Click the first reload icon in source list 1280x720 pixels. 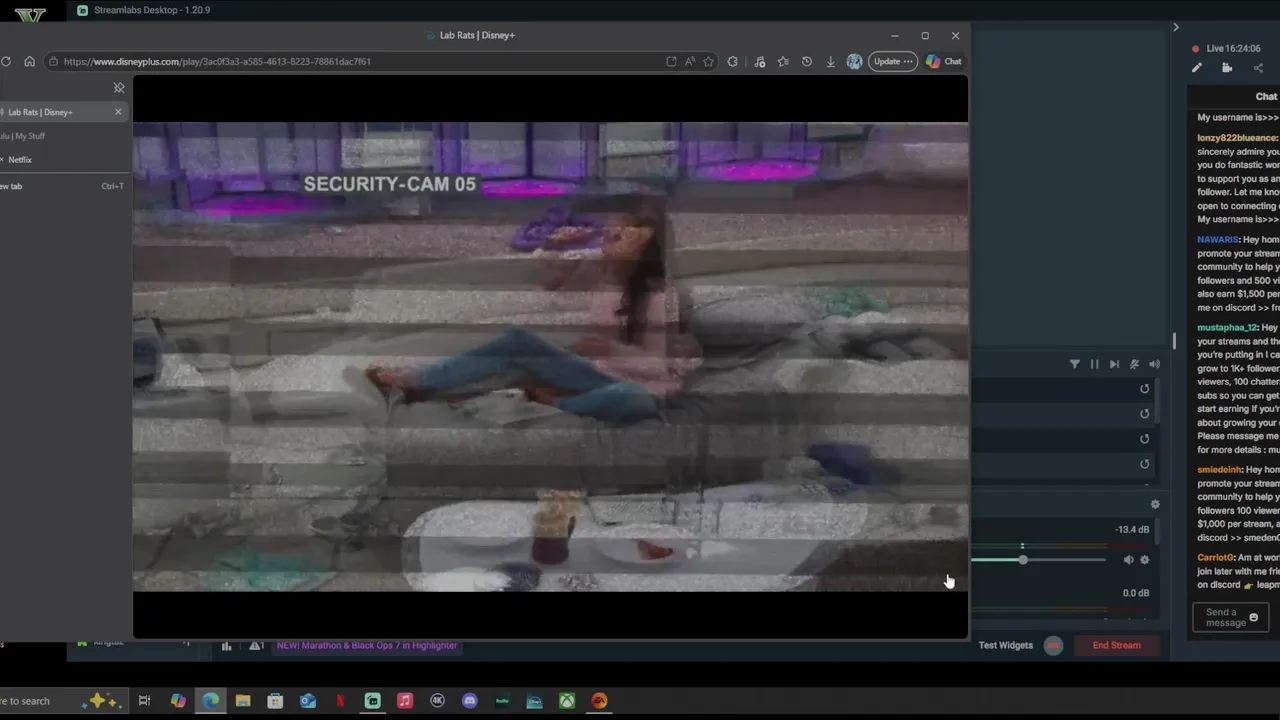tap(1145, 389)
